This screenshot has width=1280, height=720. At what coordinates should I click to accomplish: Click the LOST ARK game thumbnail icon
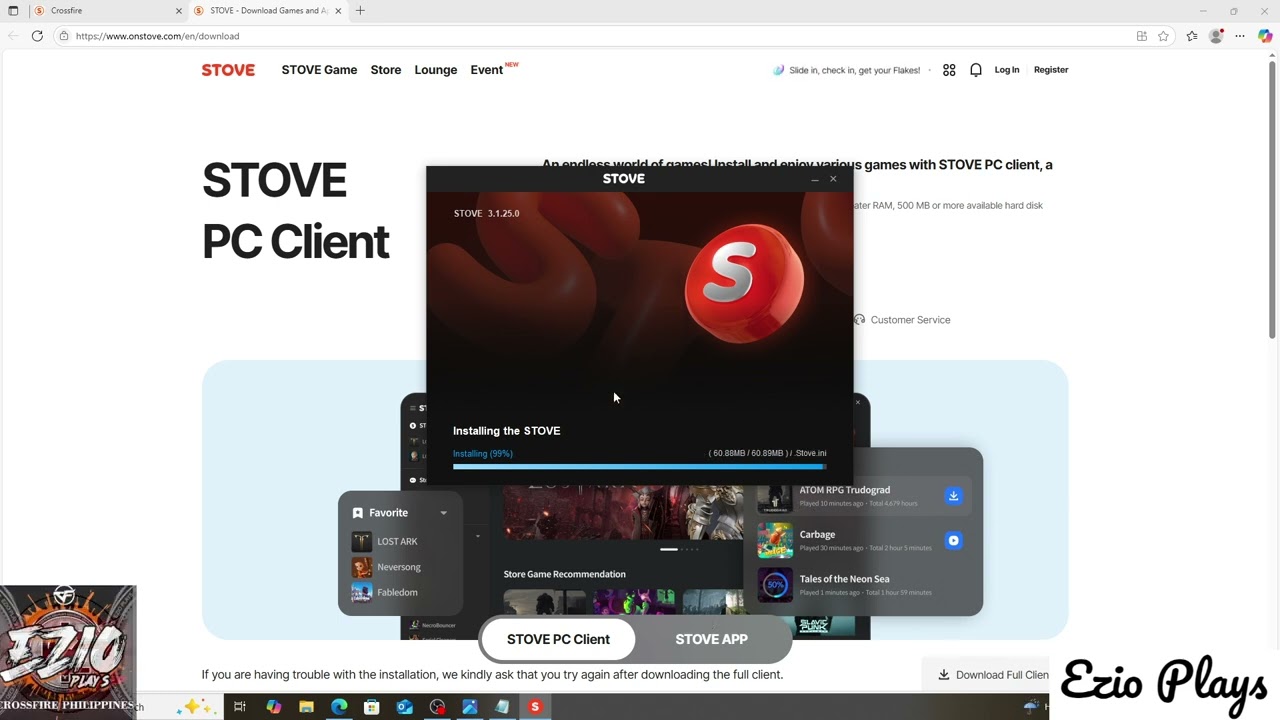[x=361, y=542]
